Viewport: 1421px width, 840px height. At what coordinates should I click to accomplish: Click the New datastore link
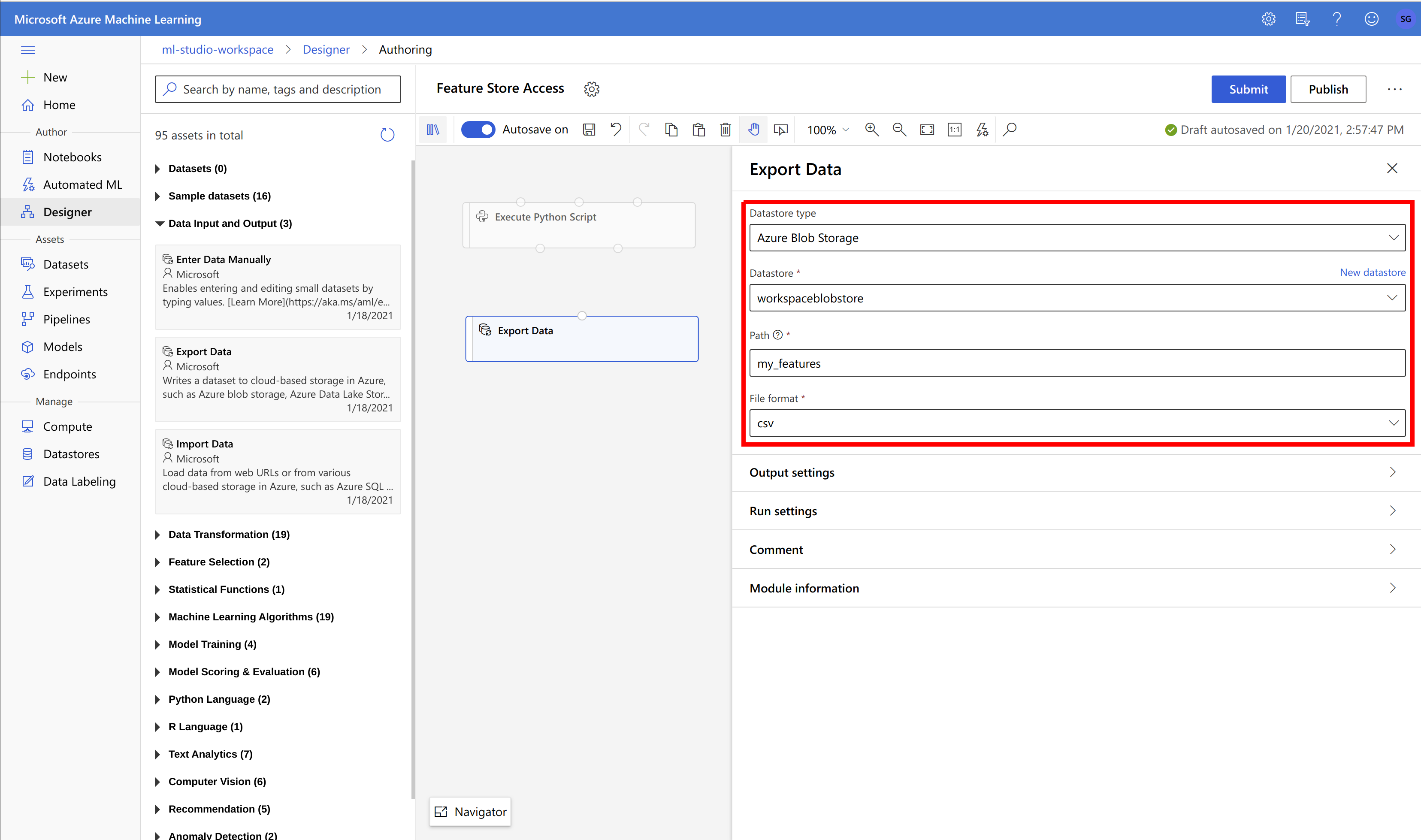(x=1373, y=272)
